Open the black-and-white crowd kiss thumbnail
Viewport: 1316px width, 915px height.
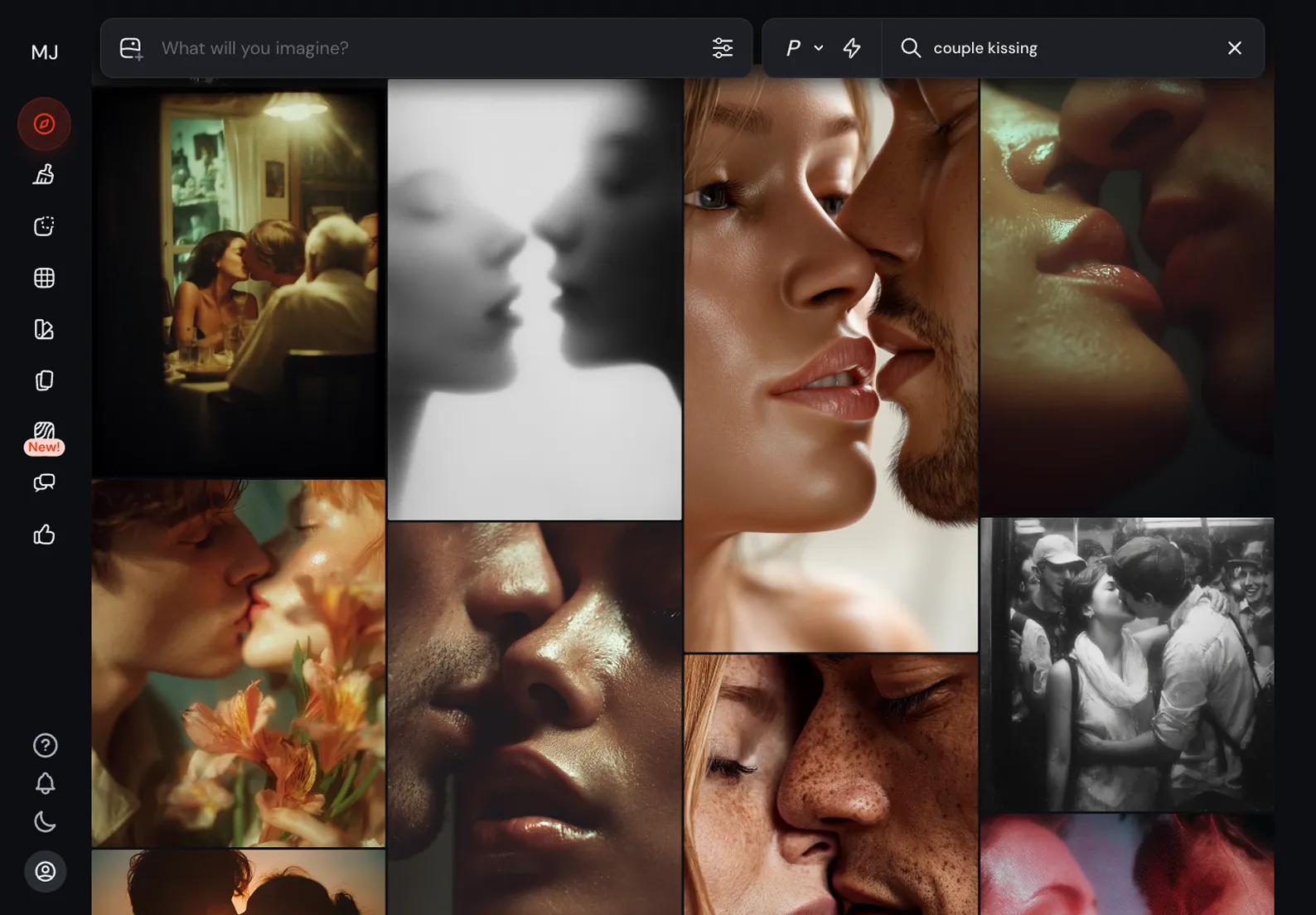[1127, 665]
